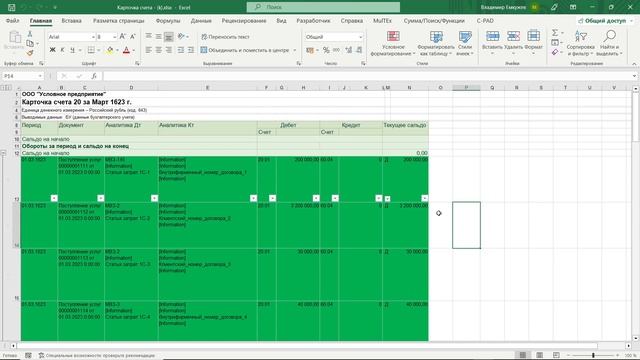Open the Файл menu

[x=13, y=20]
